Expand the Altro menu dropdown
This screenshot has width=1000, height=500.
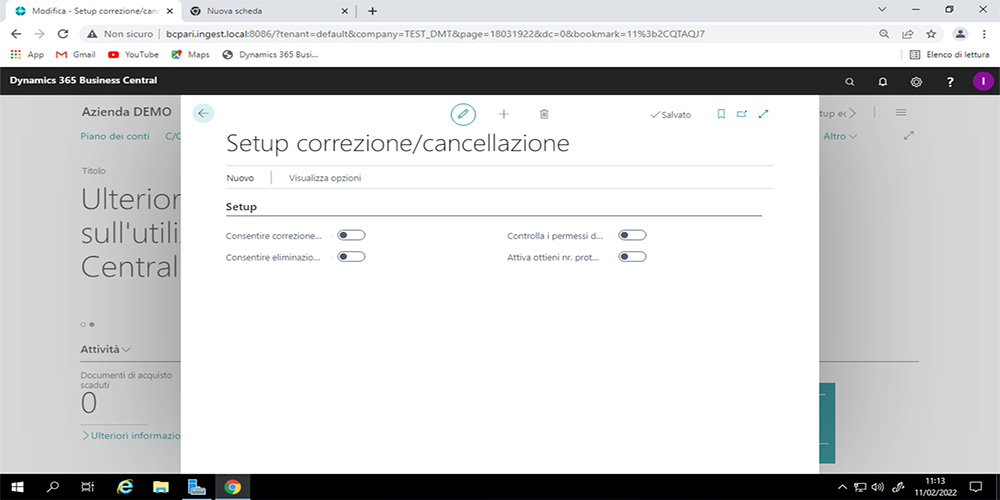tap(839, 136)
